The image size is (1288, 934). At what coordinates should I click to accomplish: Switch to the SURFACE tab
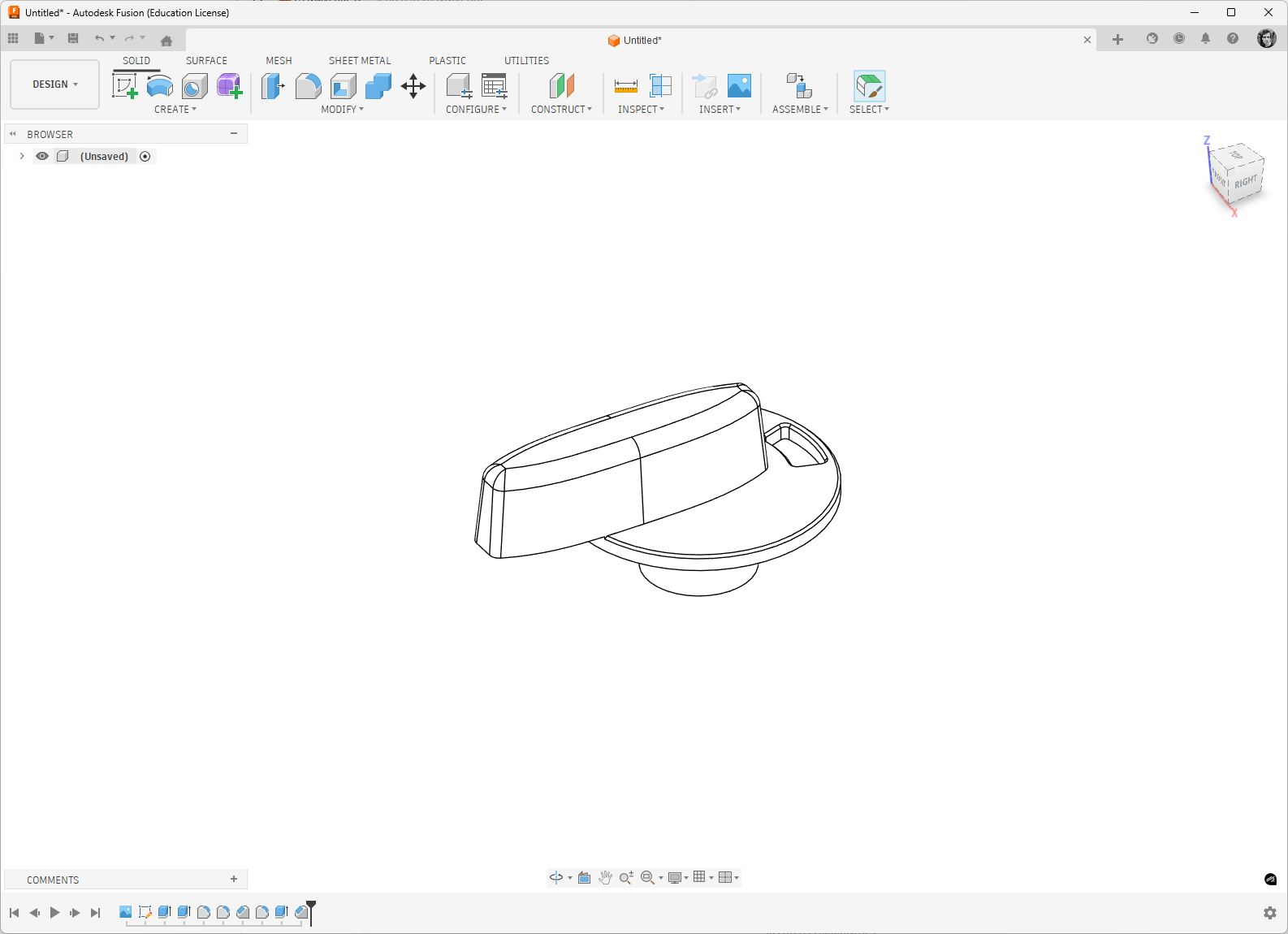(x=206, y=61)
